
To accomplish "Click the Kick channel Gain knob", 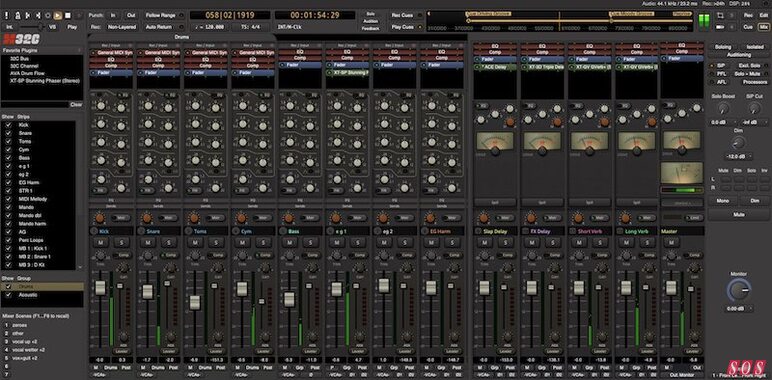I will coord(123,268).
